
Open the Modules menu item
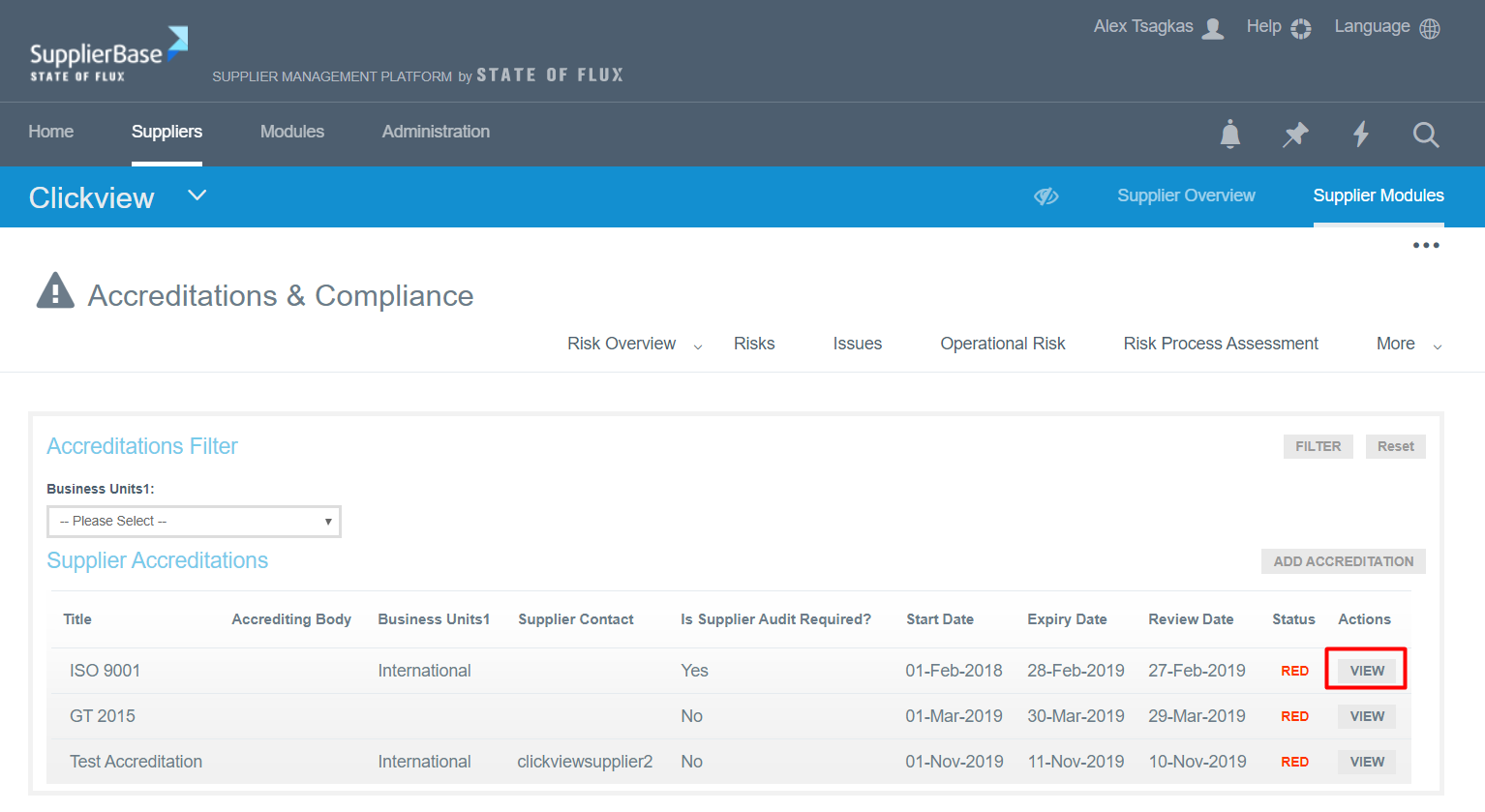point(291,133)
